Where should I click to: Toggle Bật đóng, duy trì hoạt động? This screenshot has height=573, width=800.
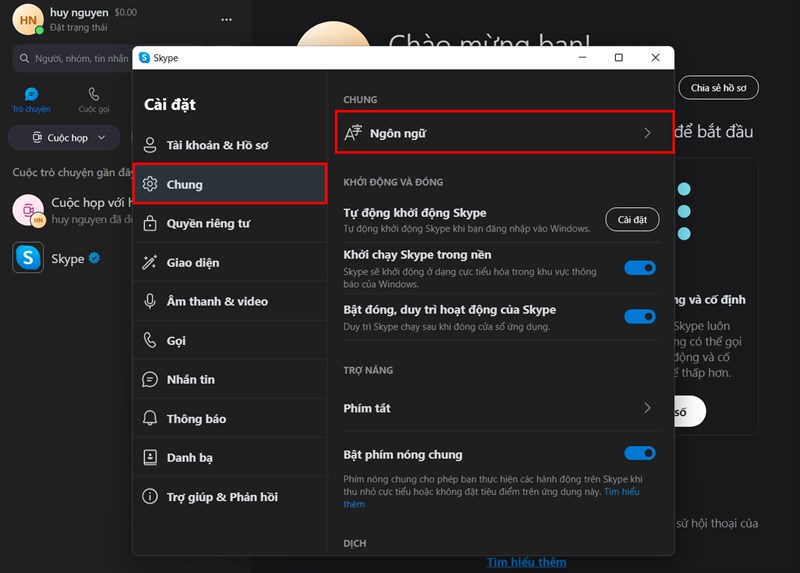640,316
